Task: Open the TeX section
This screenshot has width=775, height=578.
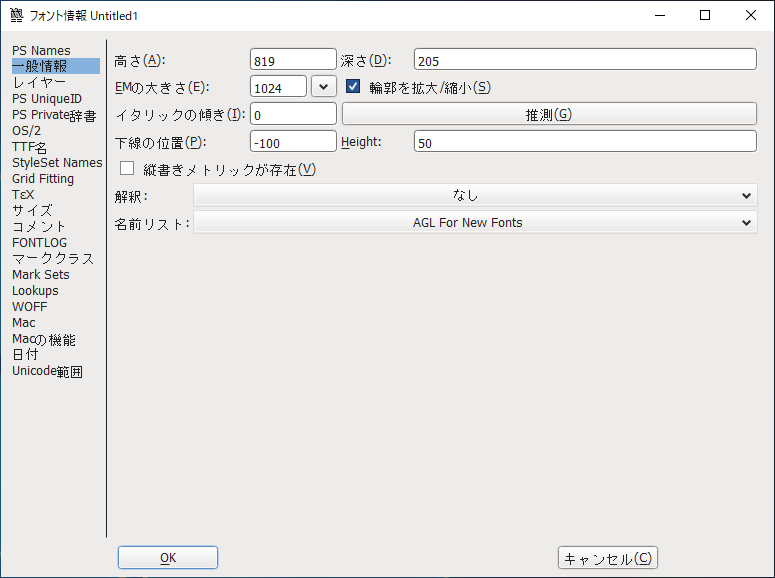Action: [23, 194]
